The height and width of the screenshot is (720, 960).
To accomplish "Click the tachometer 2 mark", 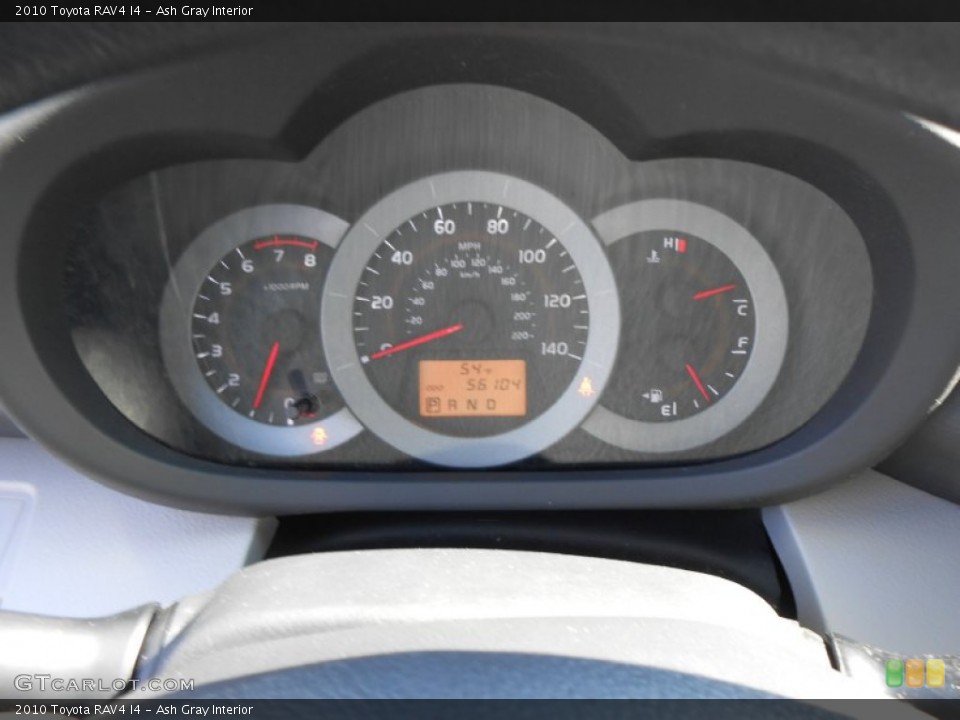I will tap(233, 380).
